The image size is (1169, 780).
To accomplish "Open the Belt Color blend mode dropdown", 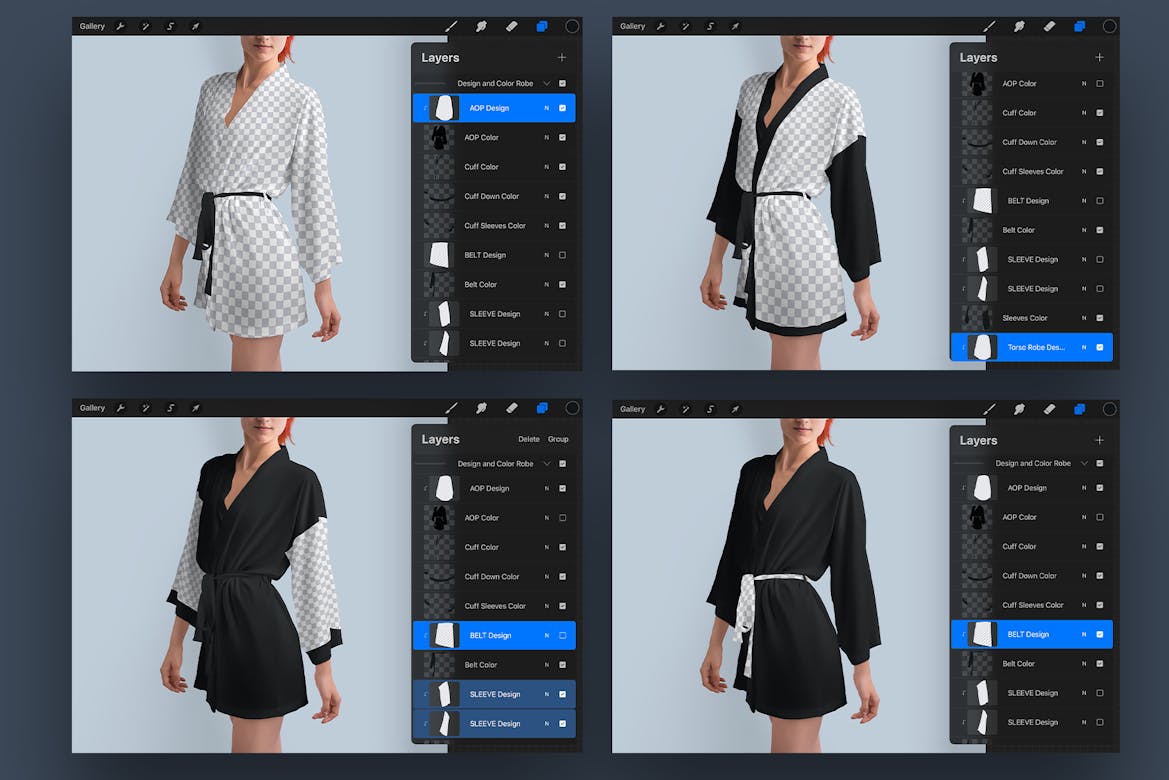I will click(x=546, y=284).
